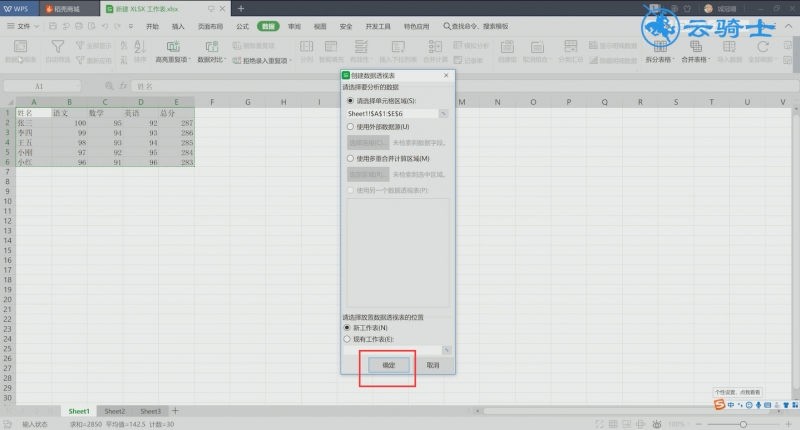Switch to the Sheet2 tab
The height and width of the screenshot is (430, 800).
pos(115,411)
